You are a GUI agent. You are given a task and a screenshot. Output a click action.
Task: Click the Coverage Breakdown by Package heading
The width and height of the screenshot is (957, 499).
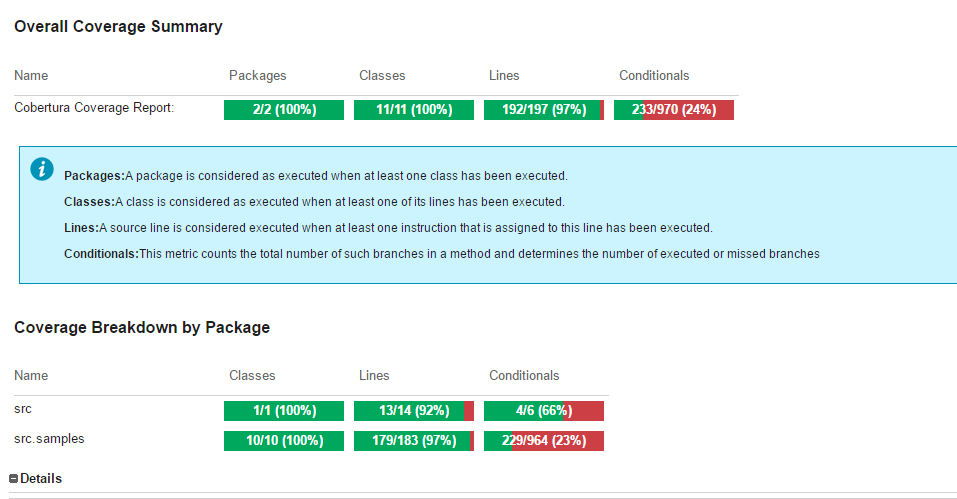(142, 327)
